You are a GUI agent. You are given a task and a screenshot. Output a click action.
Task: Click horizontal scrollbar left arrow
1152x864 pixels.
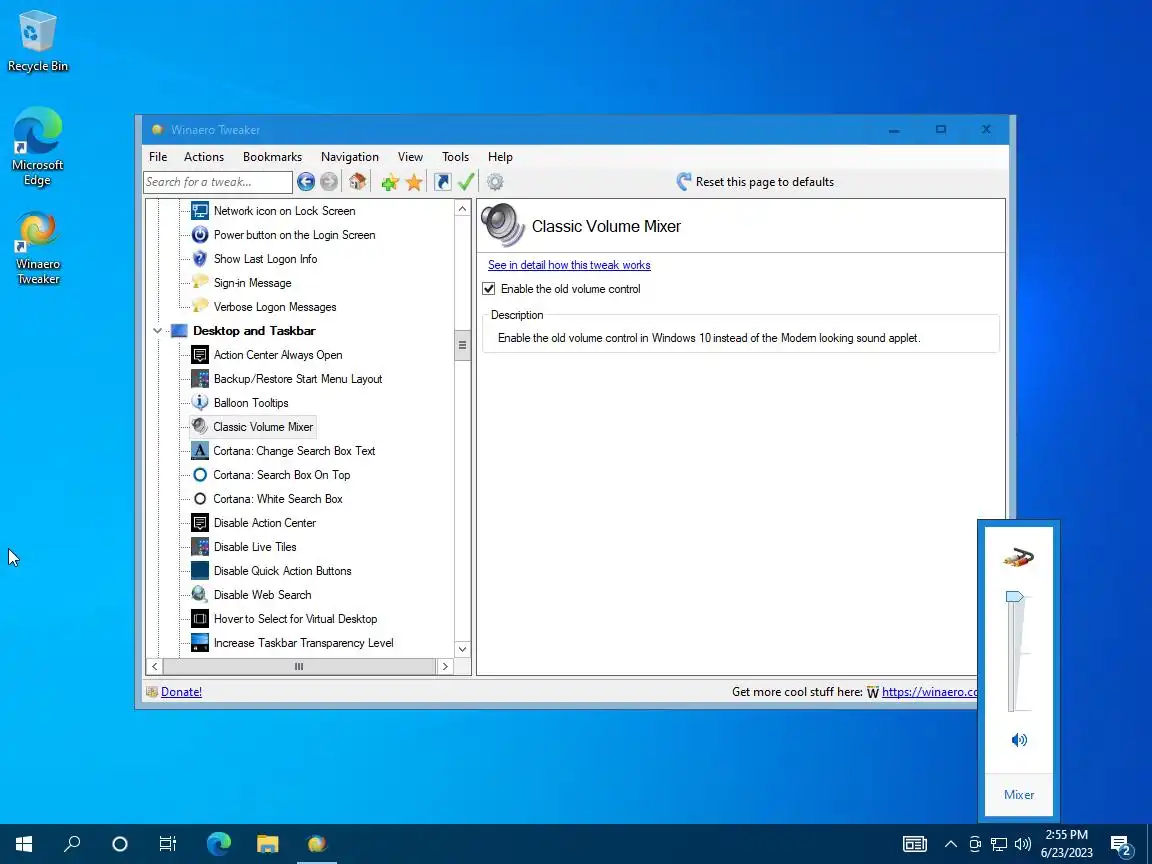tap(154, 666)
